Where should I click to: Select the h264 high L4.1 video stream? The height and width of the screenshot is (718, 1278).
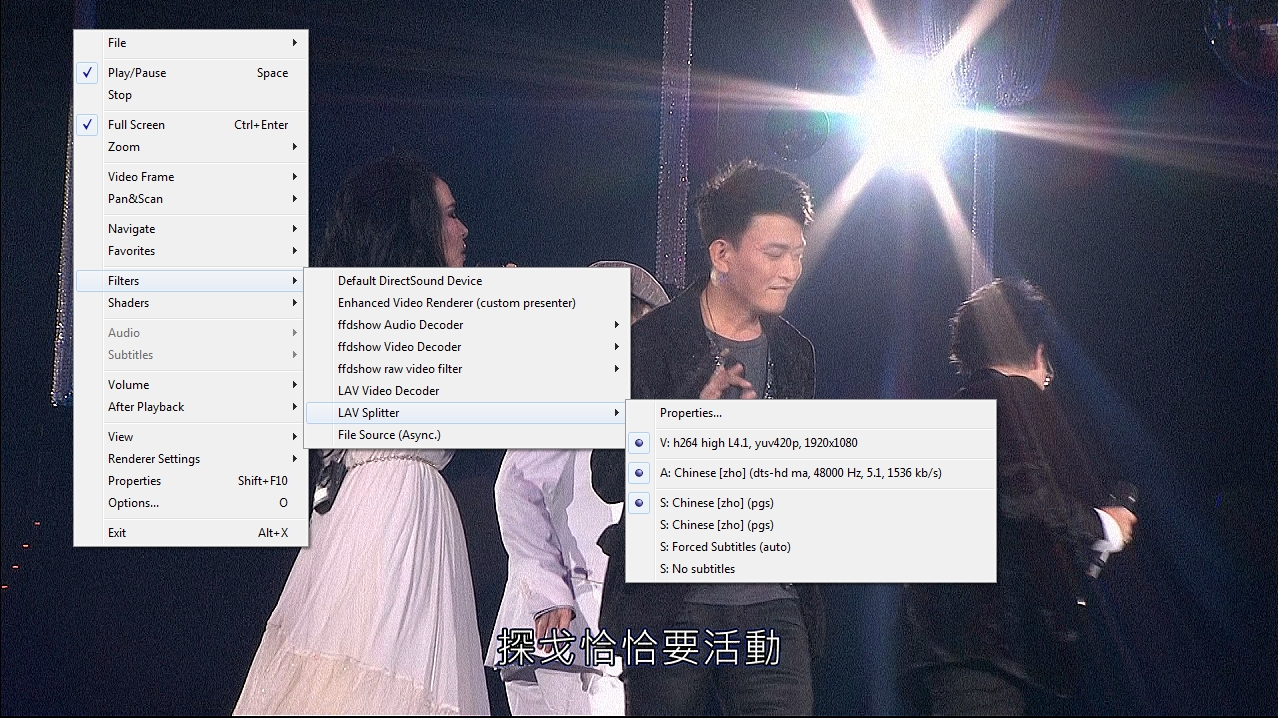pos(758,443)
